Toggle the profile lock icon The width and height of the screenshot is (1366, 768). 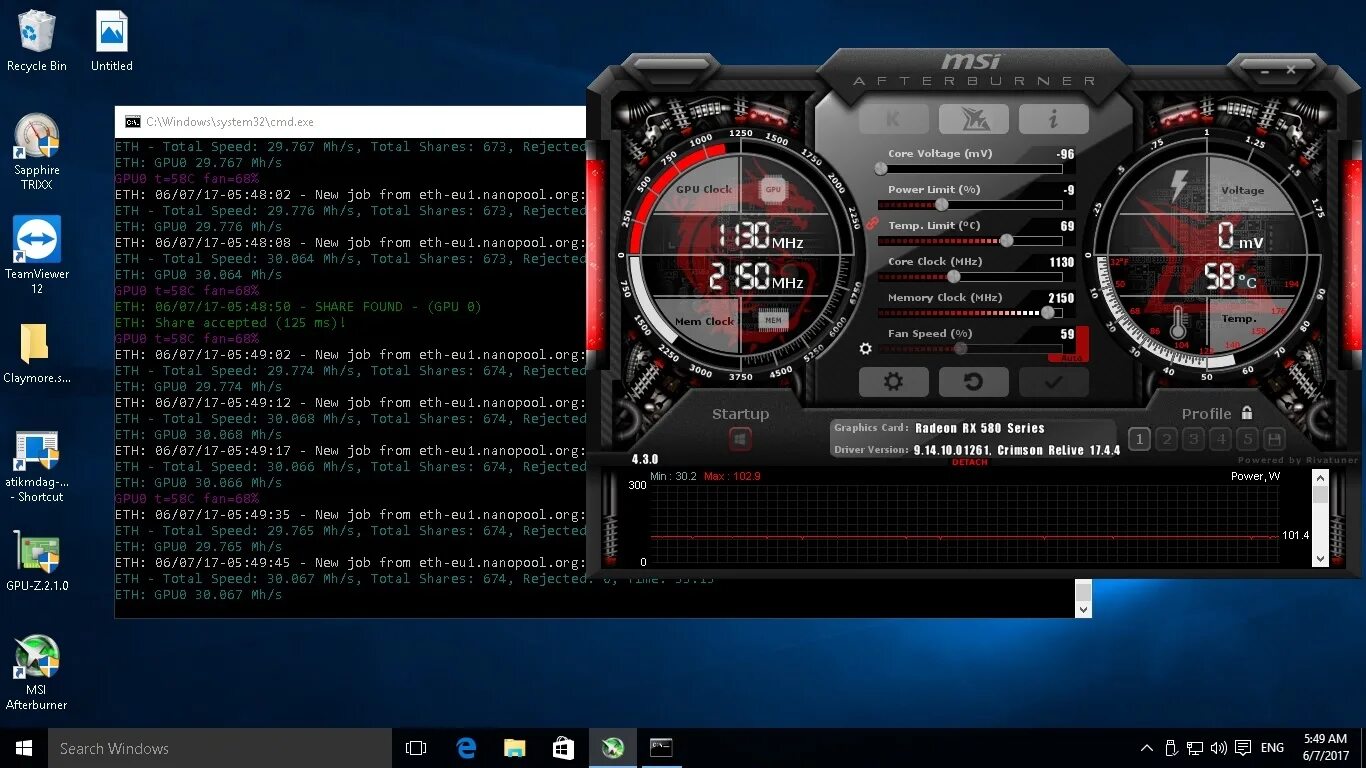(1246, 413)
